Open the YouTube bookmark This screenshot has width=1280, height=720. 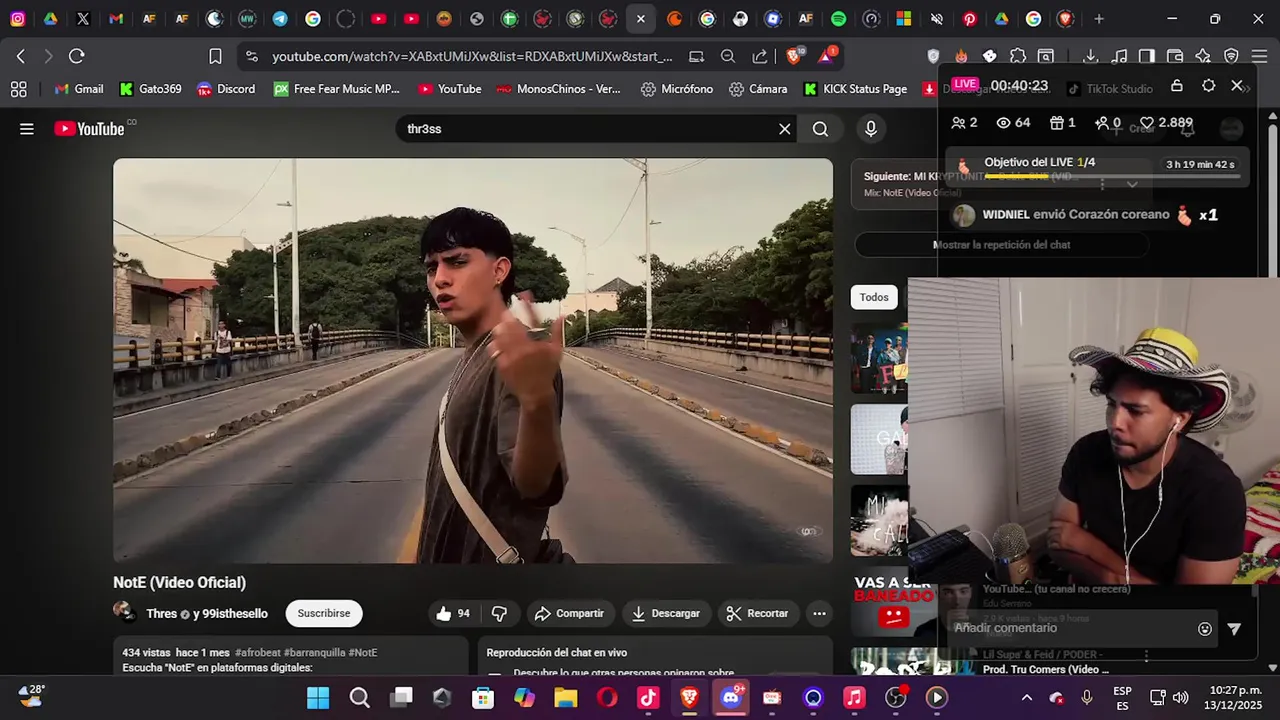tap(449, 89)
